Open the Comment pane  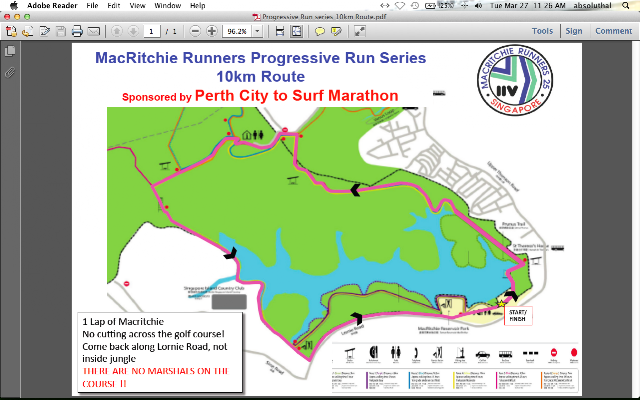[613, 31]
